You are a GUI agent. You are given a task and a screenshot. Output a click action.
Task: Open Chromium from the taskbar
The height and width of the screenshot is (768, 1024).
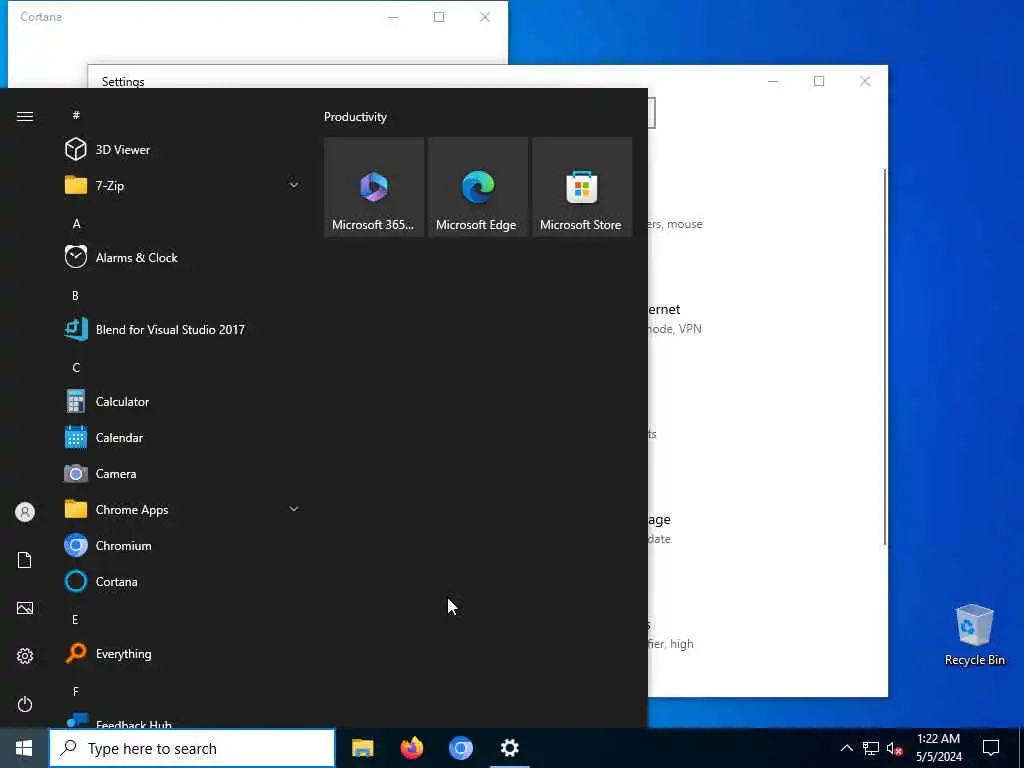click(x=460, y=748)
